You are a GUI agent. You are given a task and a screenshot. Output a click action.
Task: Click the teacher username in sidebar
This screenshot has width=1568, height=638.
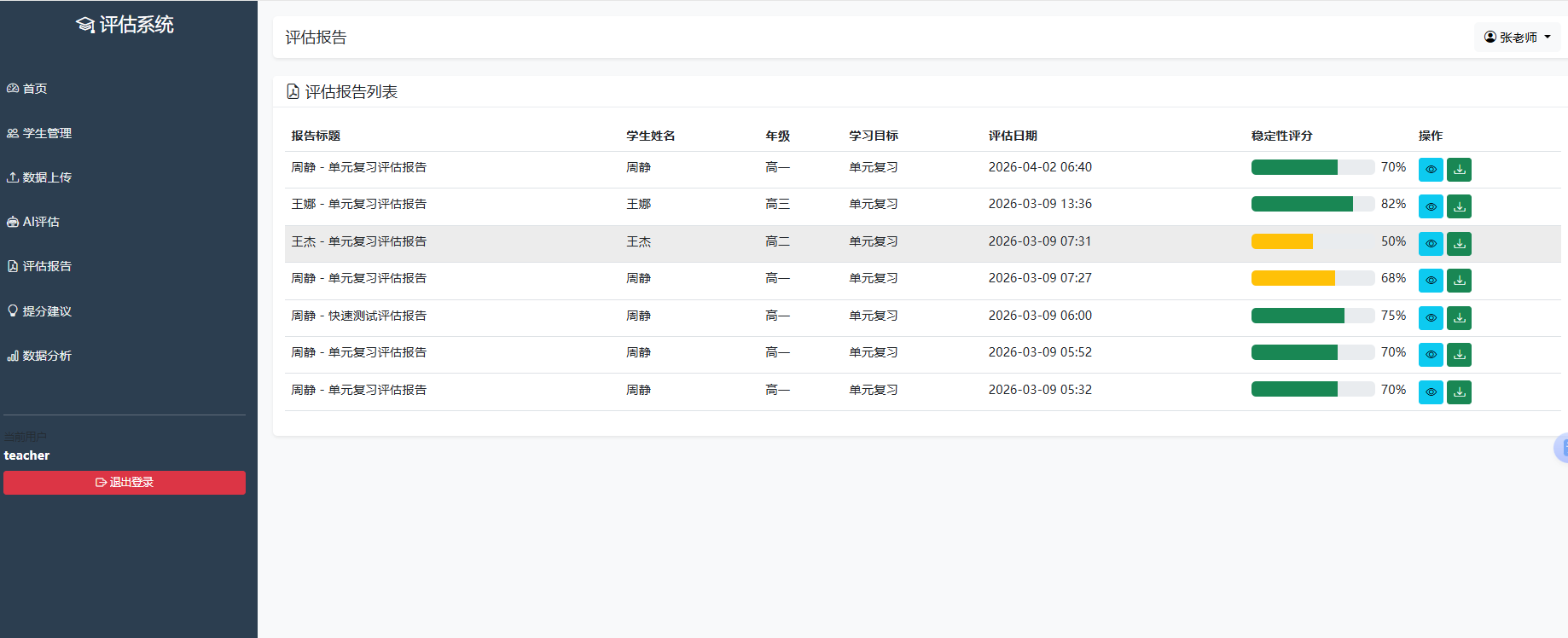pyautogui.click(x=26, y=455)
